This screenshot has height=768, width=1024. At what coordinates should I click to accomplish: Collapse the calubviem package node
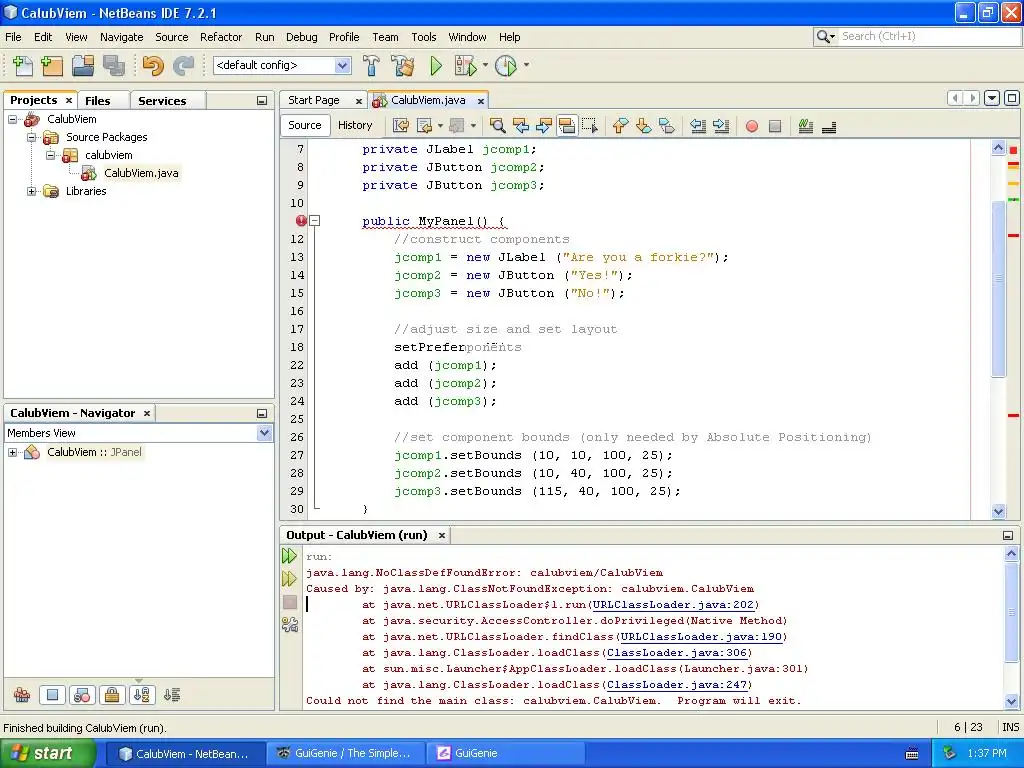[50, 155]
